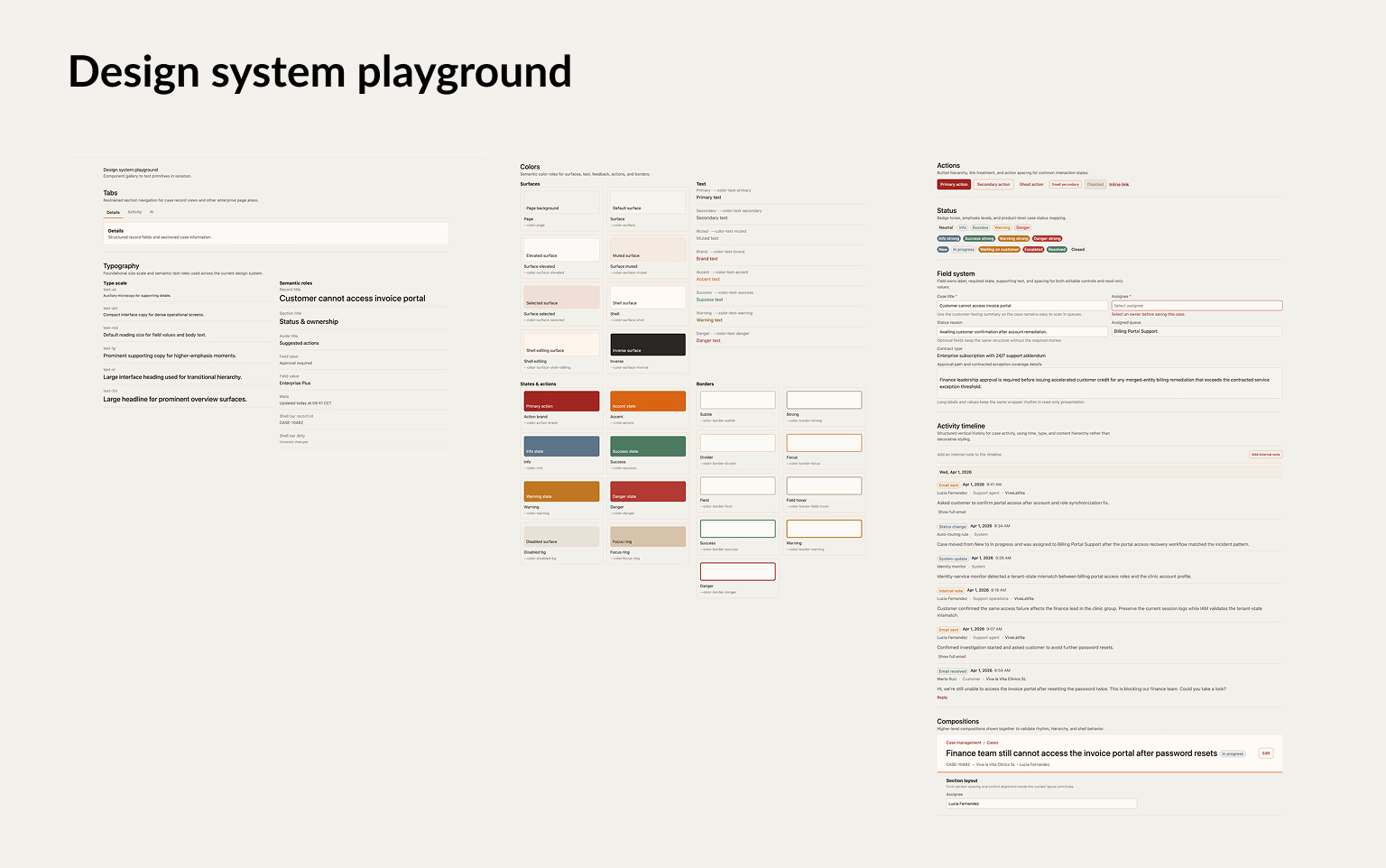Pick the orange Accent state swatch
This screenshot has height=868, width=1386.
click(648, 401)
